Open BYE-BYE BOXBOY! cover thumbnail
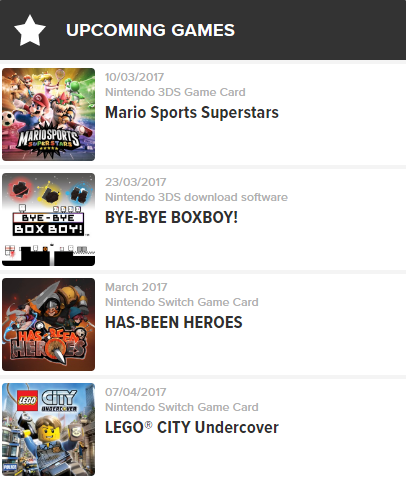 point(48,219)
